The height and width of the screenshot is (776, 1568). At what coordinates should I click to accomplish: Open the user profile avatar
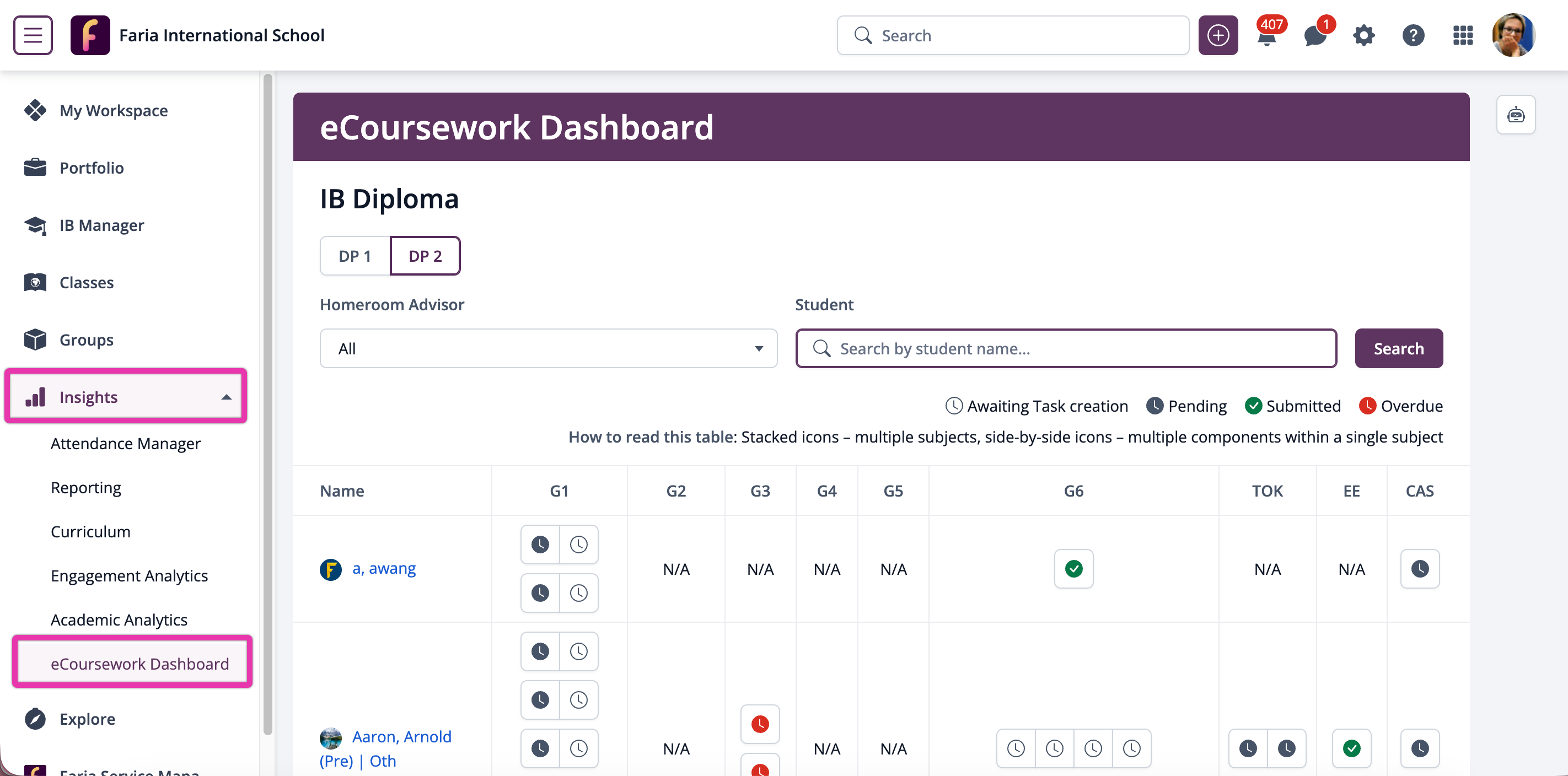(x=1513, y=35)
